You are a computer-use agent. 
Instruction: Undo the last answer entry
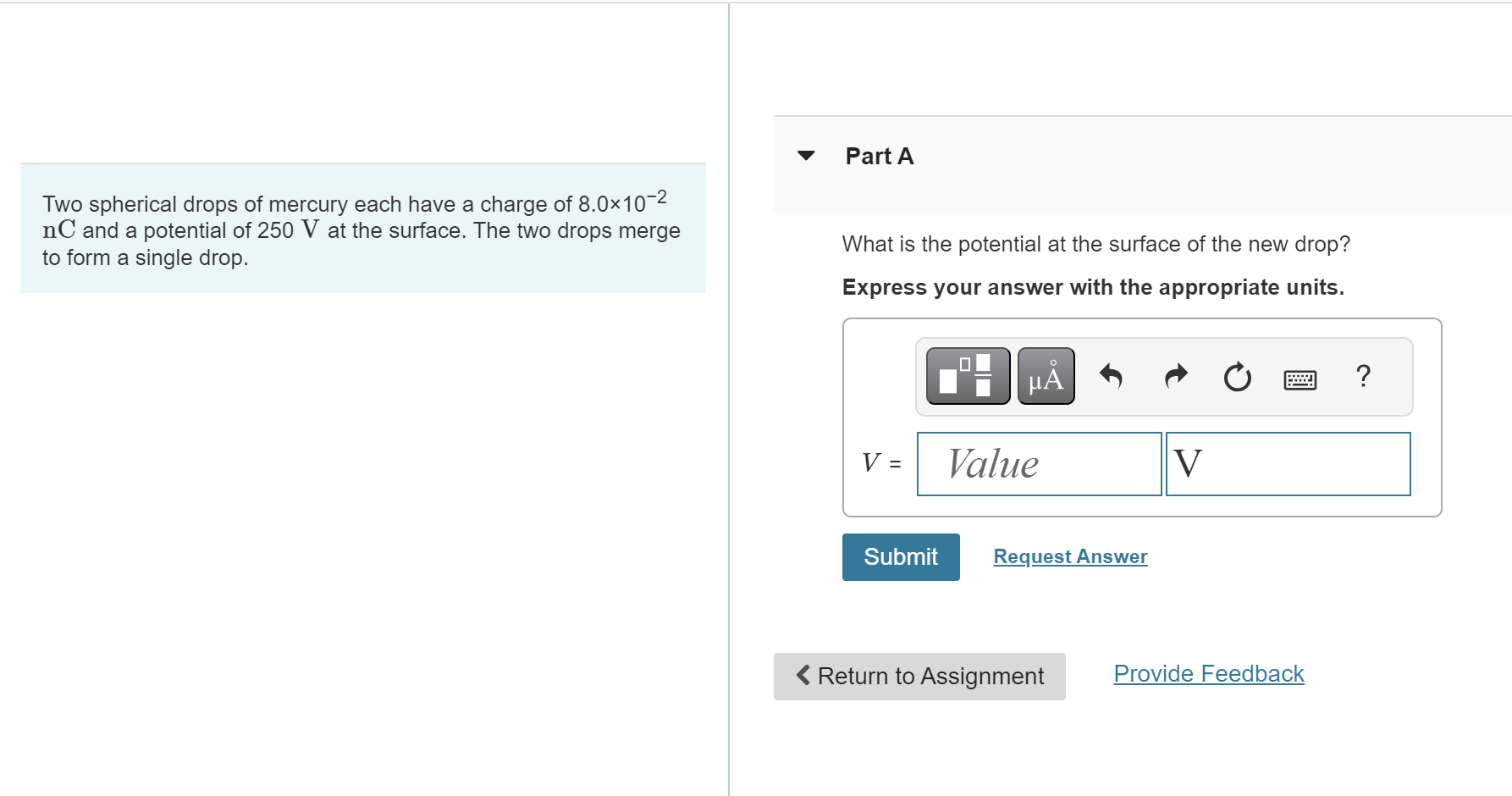pyautogui.click(x=1111, y=376)
